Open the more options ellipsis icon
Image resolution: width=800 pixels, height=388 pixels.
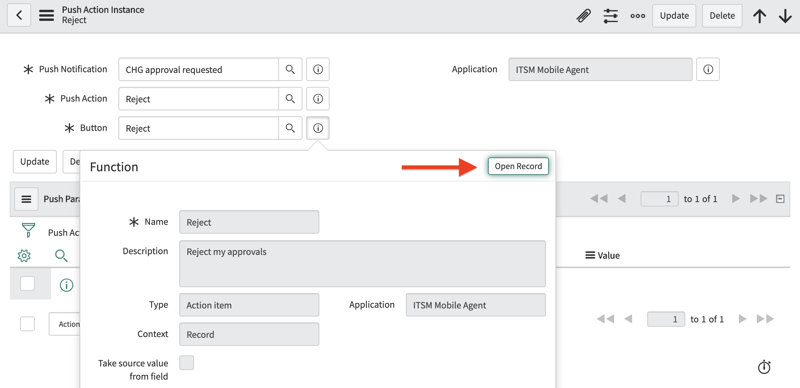(637, 16)
